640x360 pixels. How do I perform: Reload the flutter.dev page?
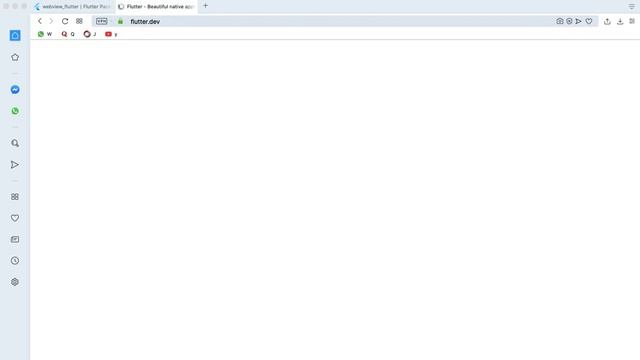click(x=65, y=21)
